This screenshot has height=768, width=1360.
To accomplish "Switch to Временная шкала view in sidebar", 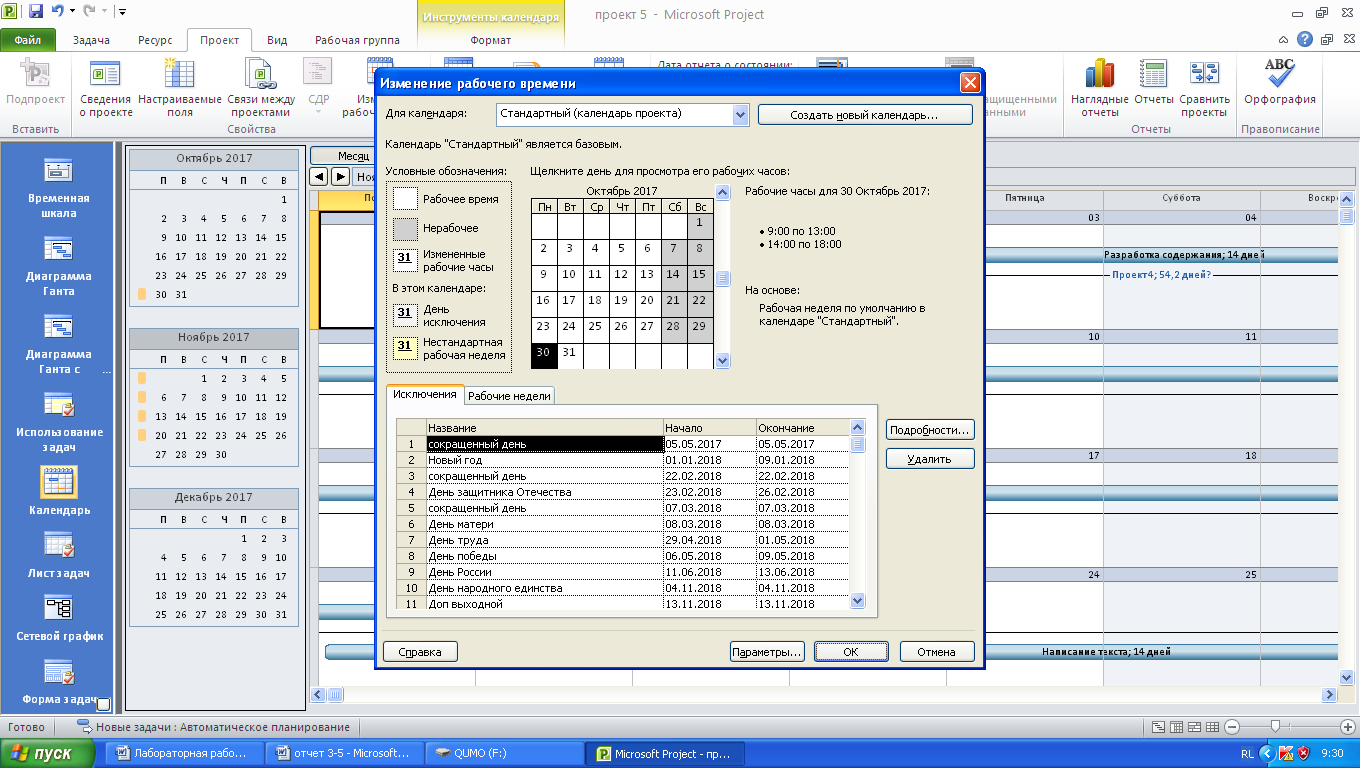I will [59, 188].
